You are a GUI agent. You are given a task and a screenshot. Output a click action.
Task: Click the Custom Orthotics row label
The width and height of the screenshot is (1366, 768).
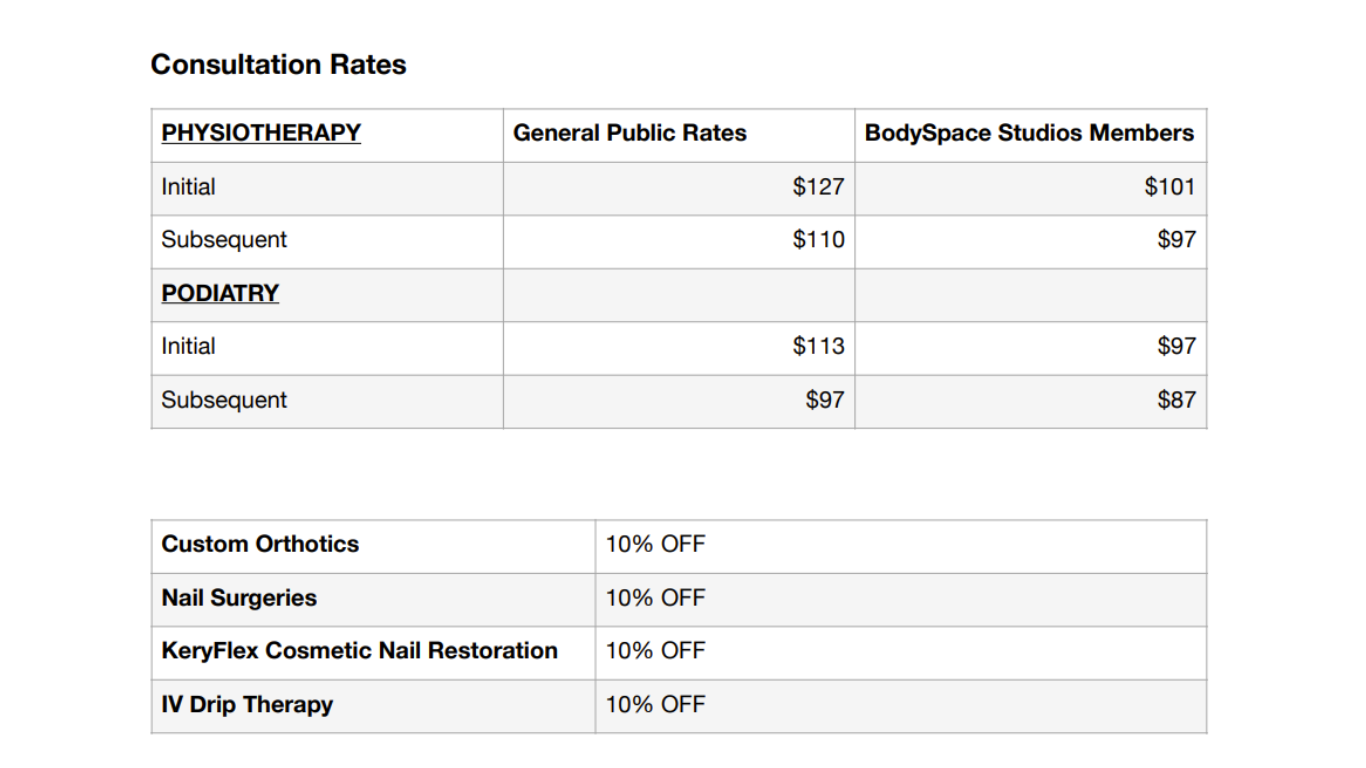click(x=260, y=544)
